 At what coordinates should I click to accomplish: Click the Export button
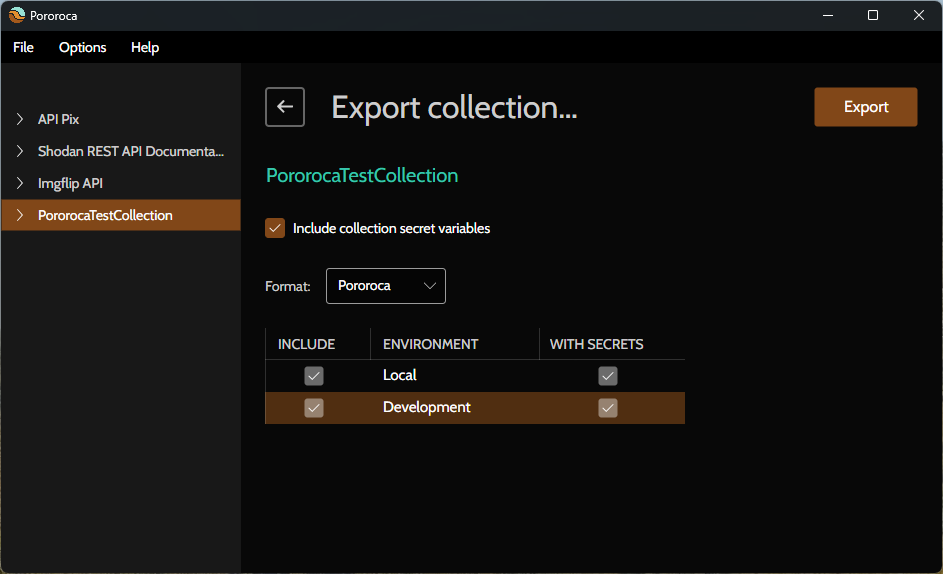pyautogui.click(x=865, y=107)
